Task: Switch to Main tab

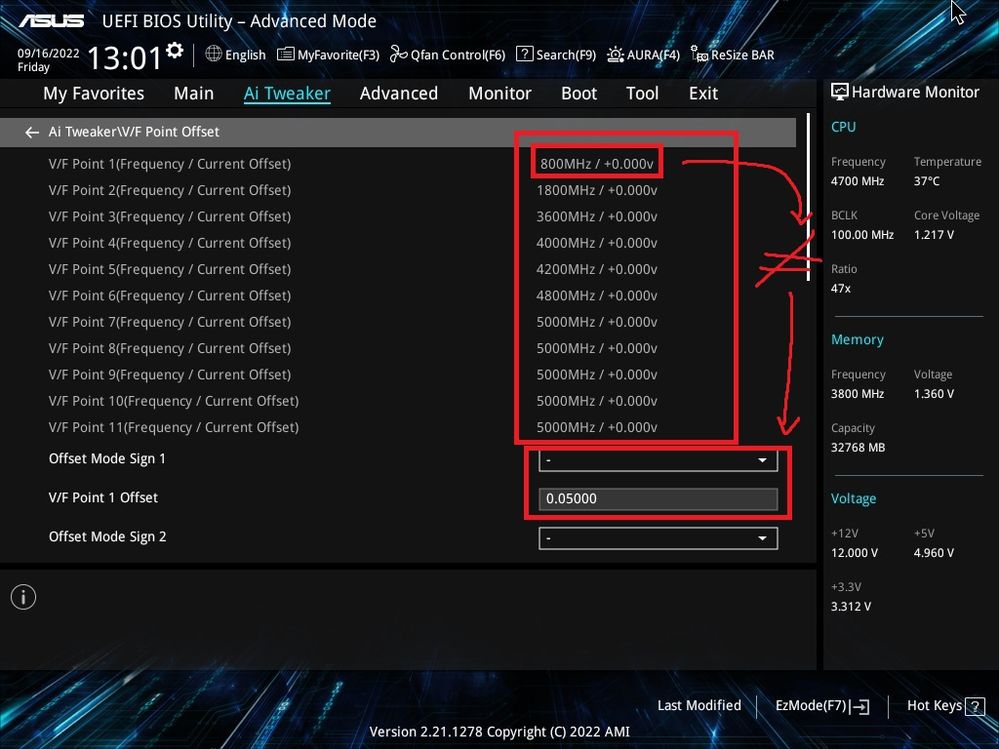Action: coord(194,94)
